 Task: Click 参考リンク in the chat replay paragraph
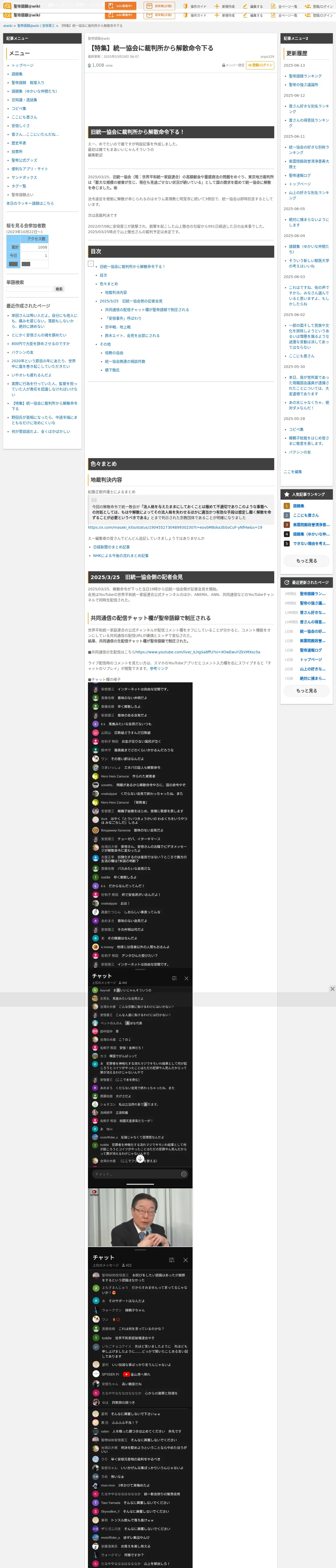(x=159, y=668)
